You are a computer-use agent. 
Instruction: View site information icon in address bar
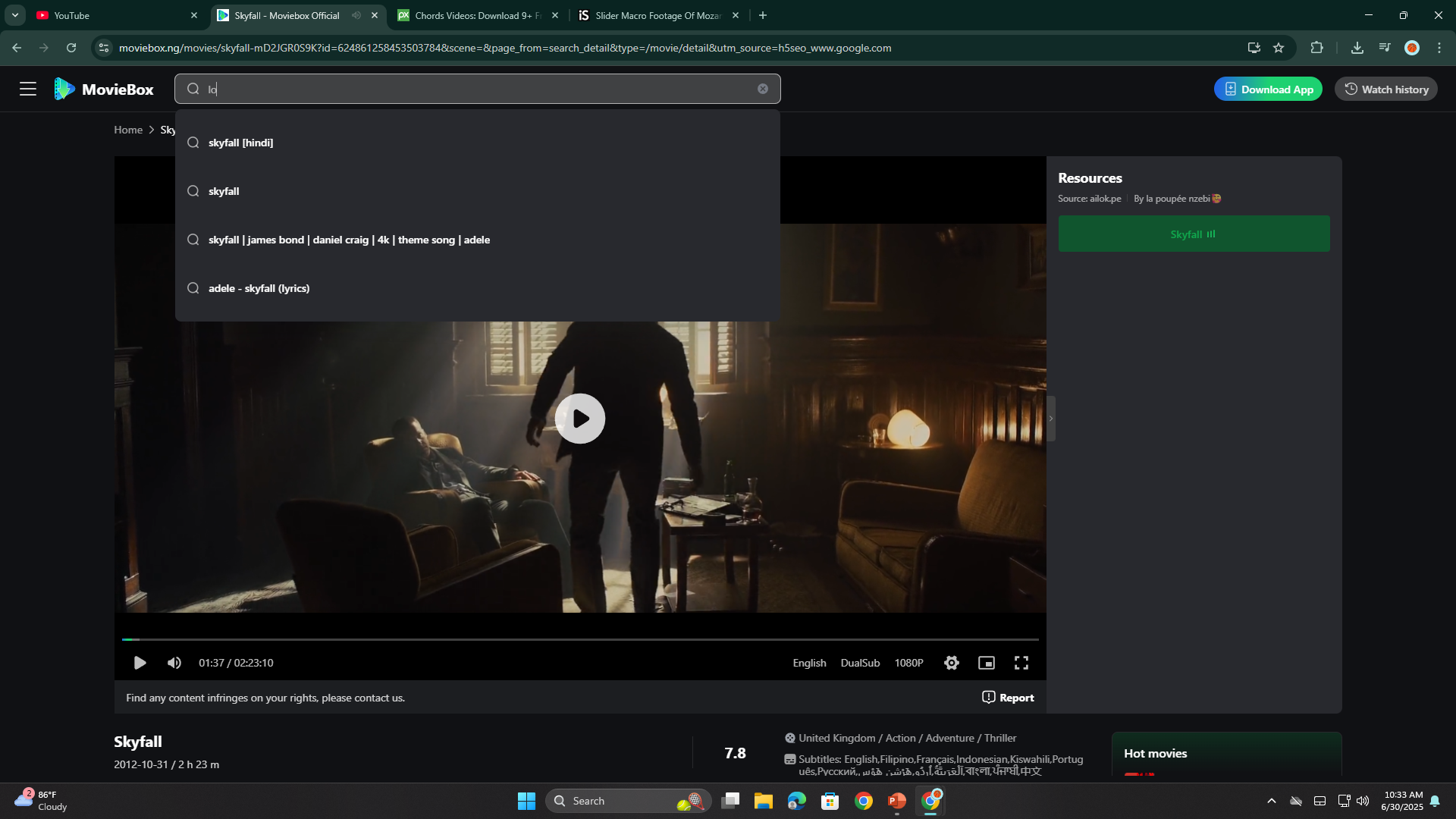click(x=104, y=48)
